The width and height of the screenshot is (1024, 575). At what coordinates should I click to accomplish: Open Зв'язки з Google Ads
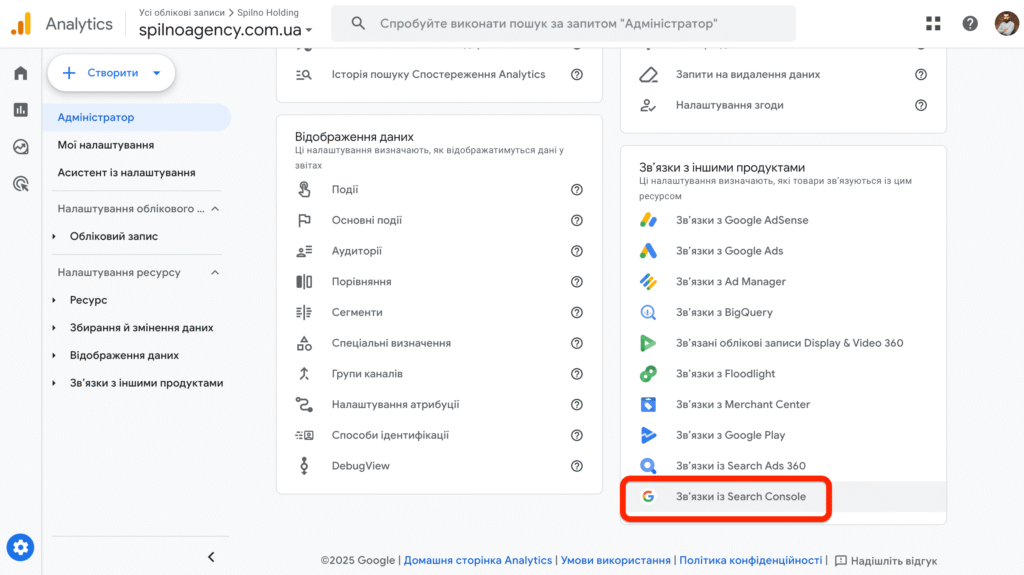pyautogui.click(x=783, y=251)
